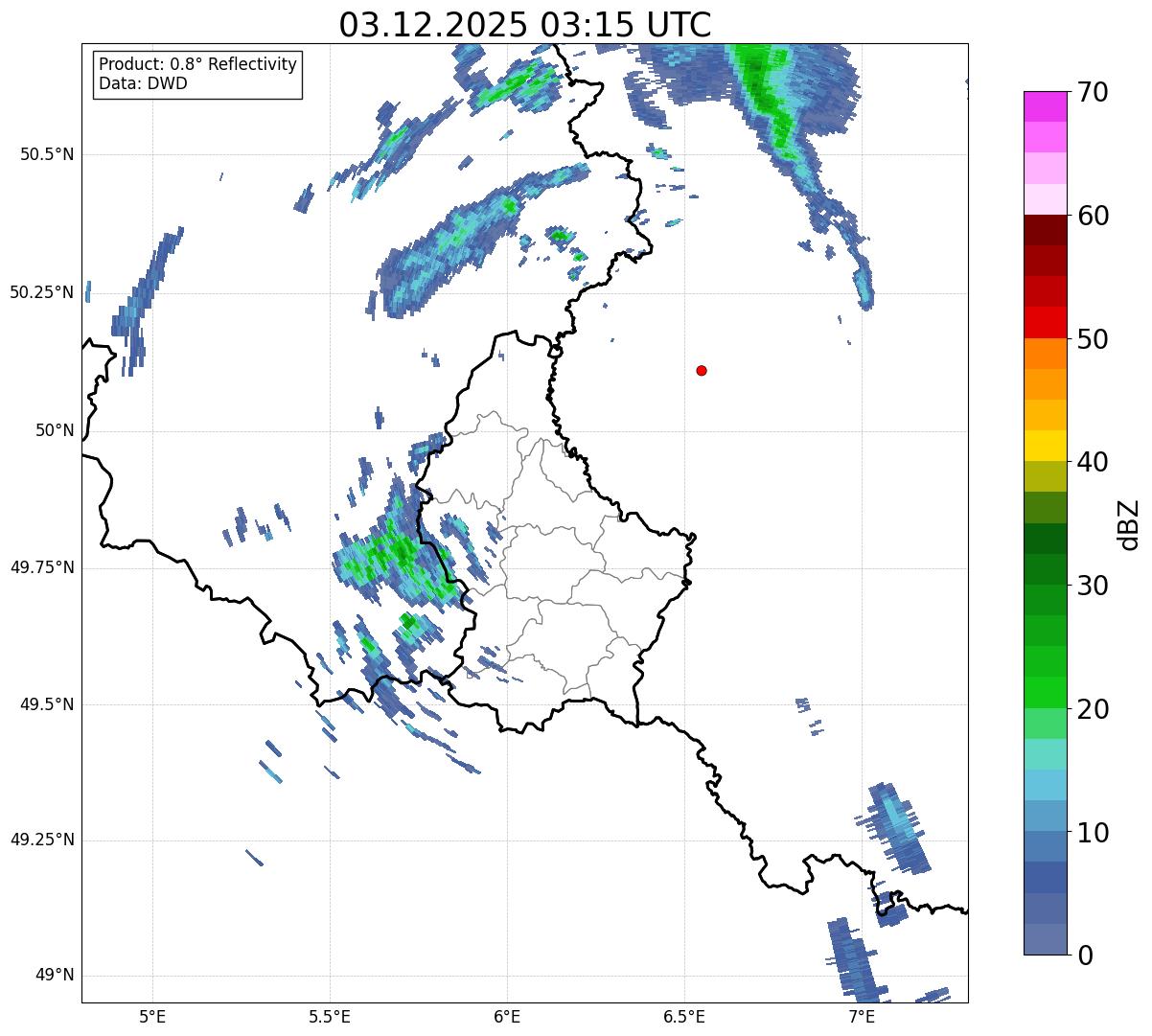
Task: Click the 70 tick label on colorbar
Action: (1093, 93)
